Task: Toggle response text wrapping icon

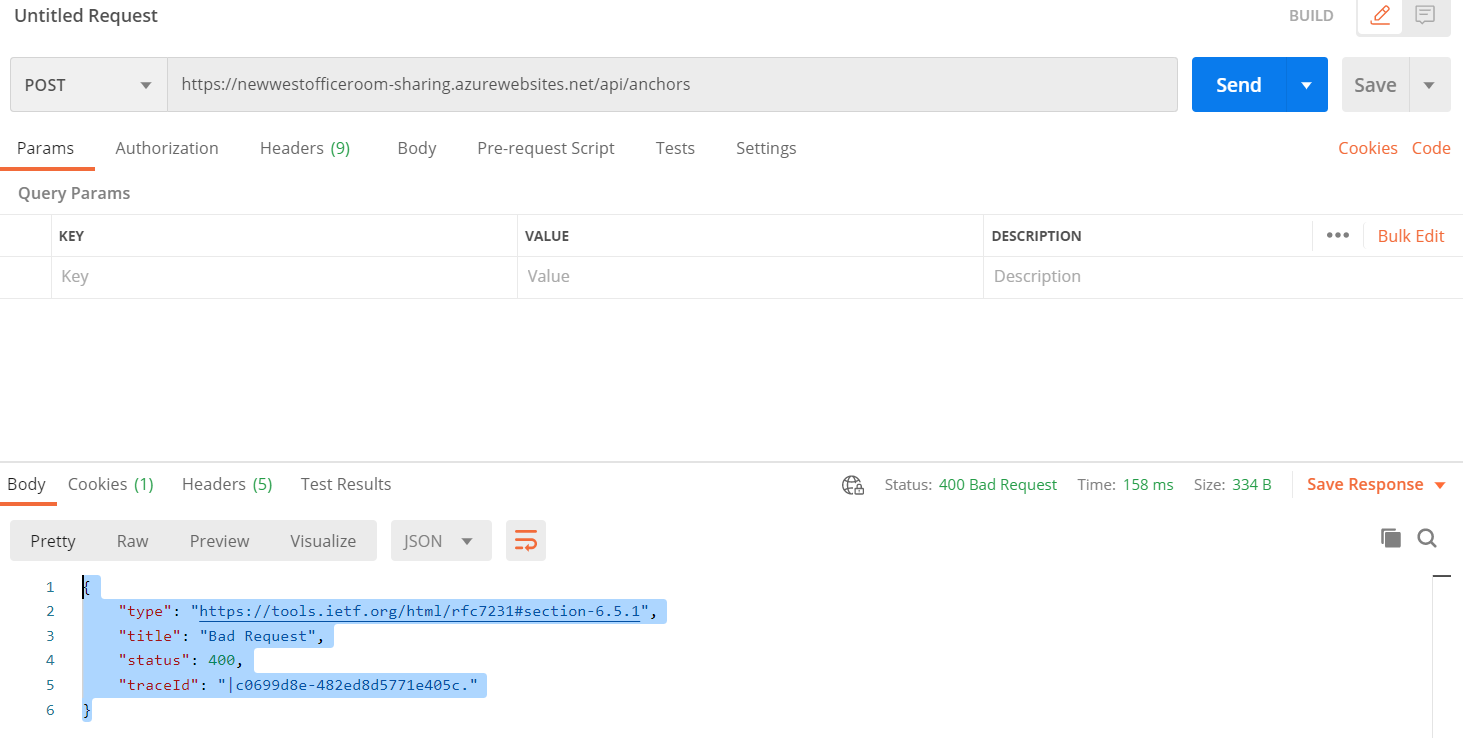Action: (x=525, y=539)
